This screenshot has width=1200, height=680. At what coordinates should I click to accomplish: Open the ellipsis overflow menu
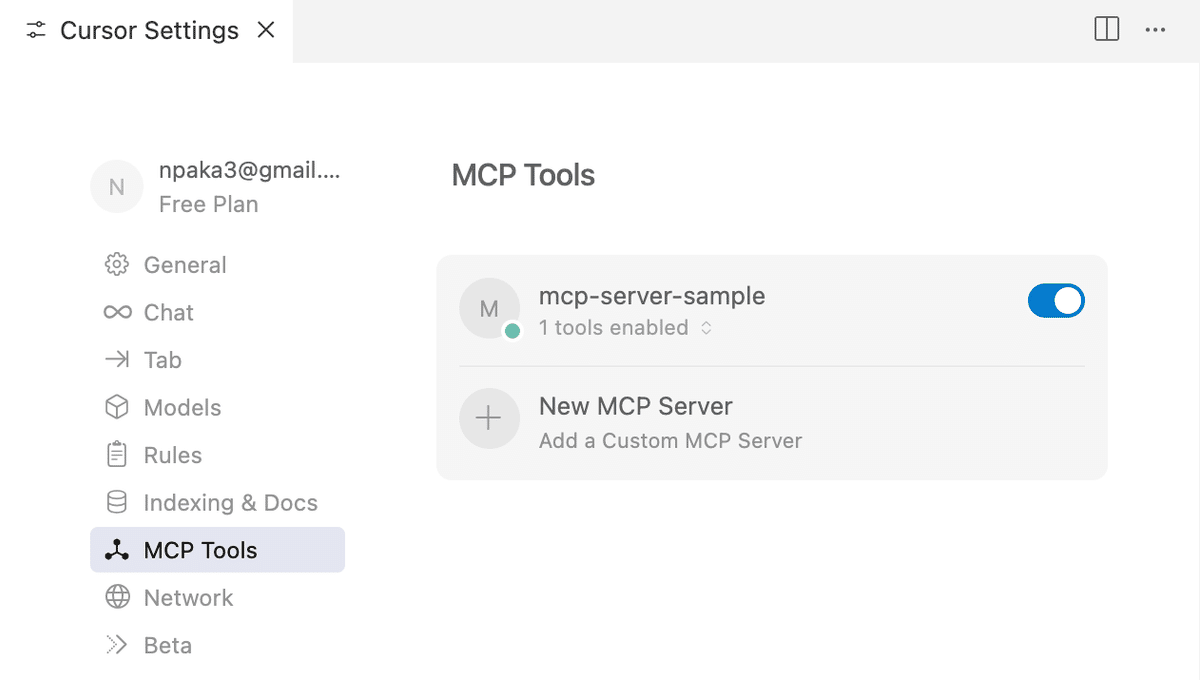point(1156,30)
